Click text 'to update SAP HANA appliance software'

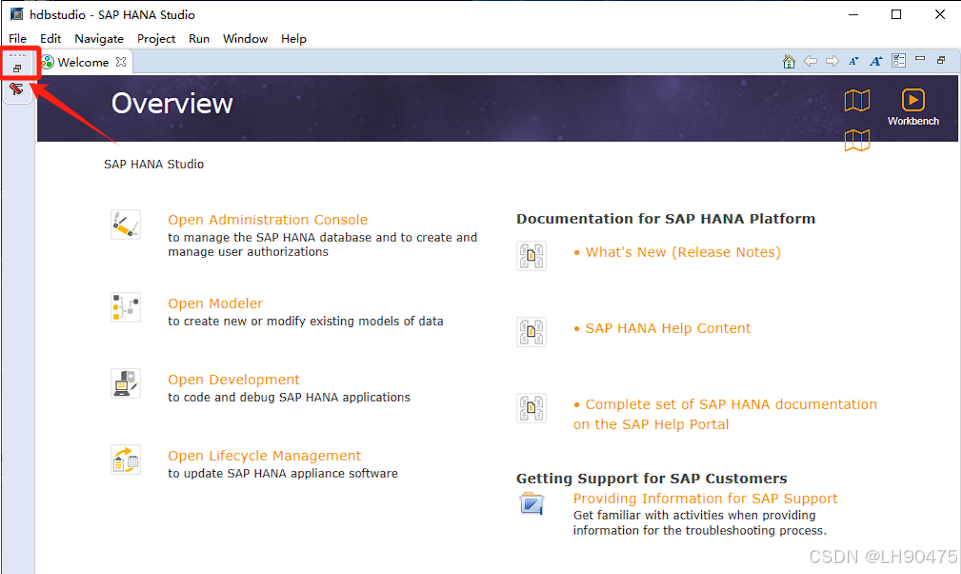pos(283,474)
